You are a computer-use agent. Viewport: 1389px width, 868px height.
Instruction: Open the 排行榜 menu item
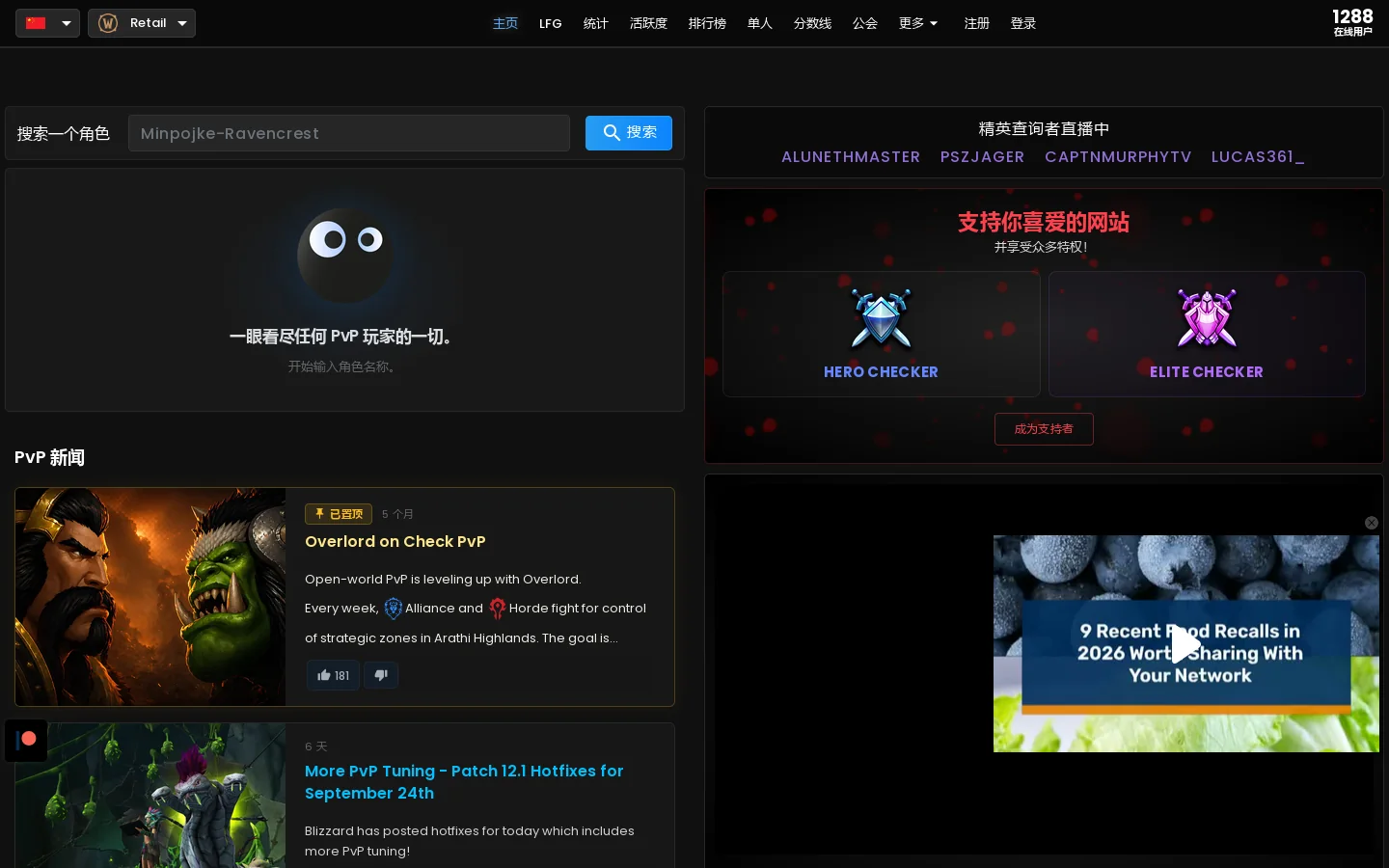(x=707, y=23)
